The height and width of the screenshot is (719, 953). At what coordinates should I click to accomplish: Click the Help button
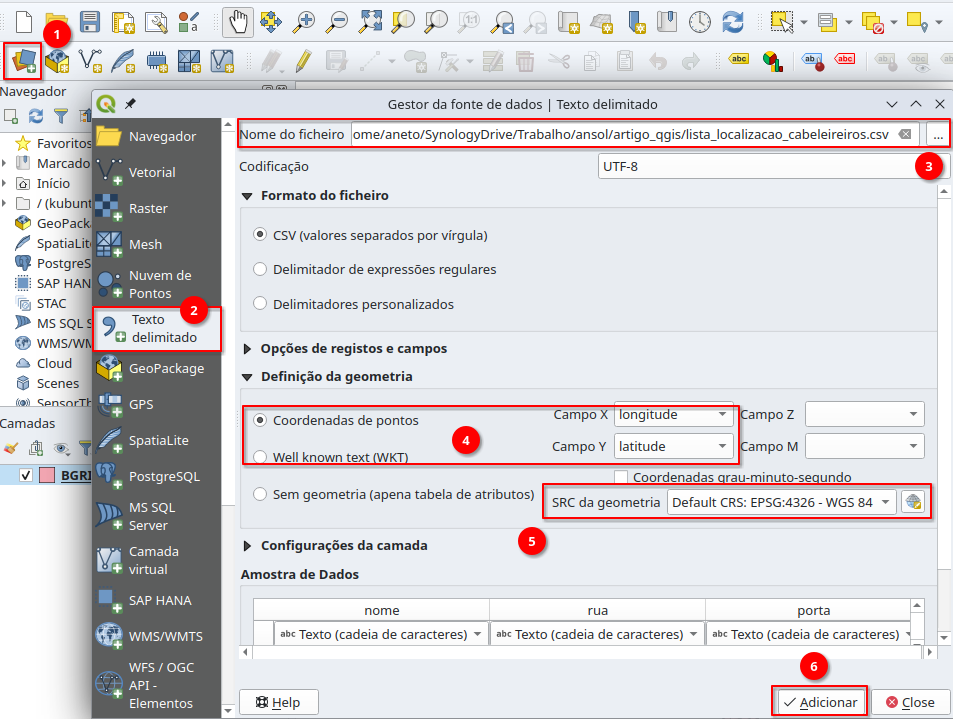pyautogui.click(x=278, y=702)
